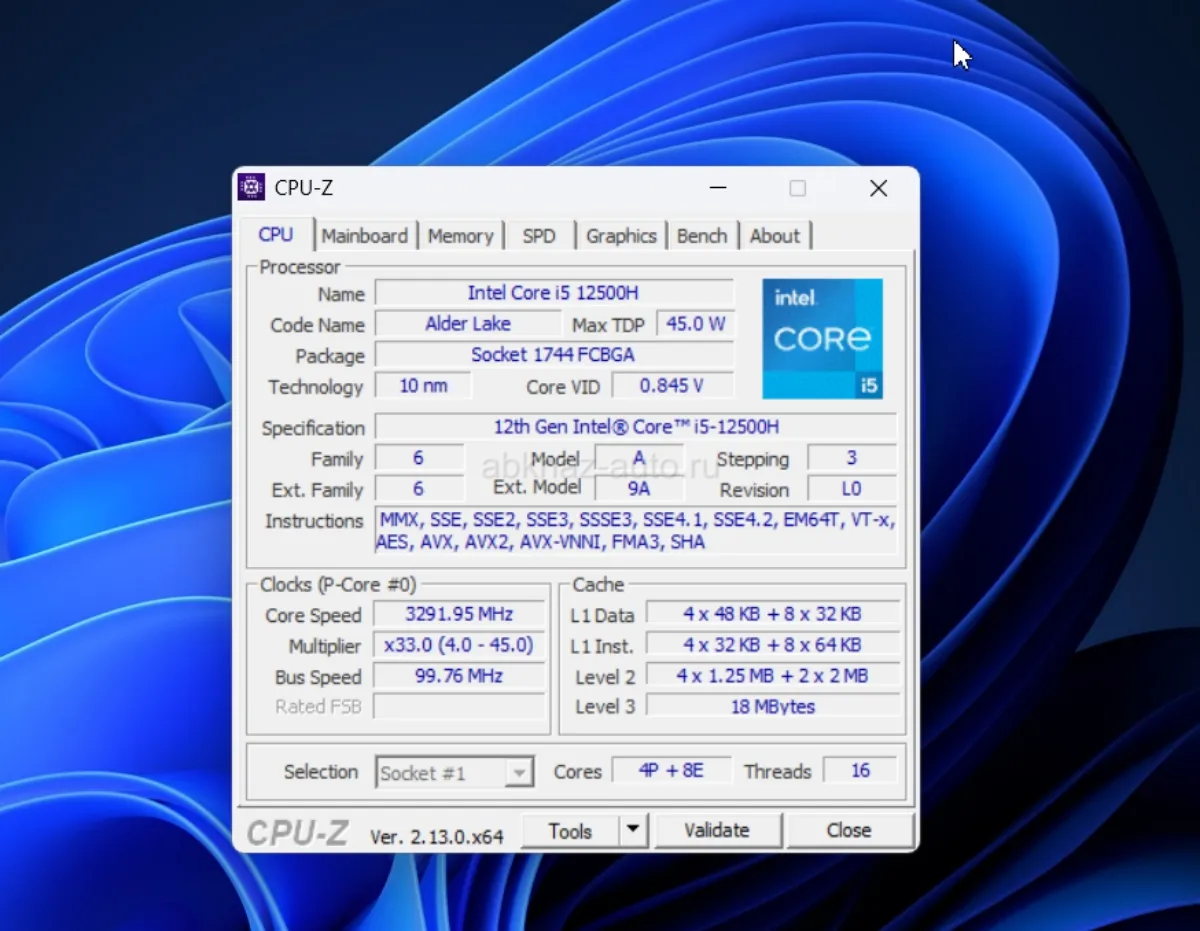1200x931 pixels.
Task: Select the Instructions text box
Action: click(635, 531)
